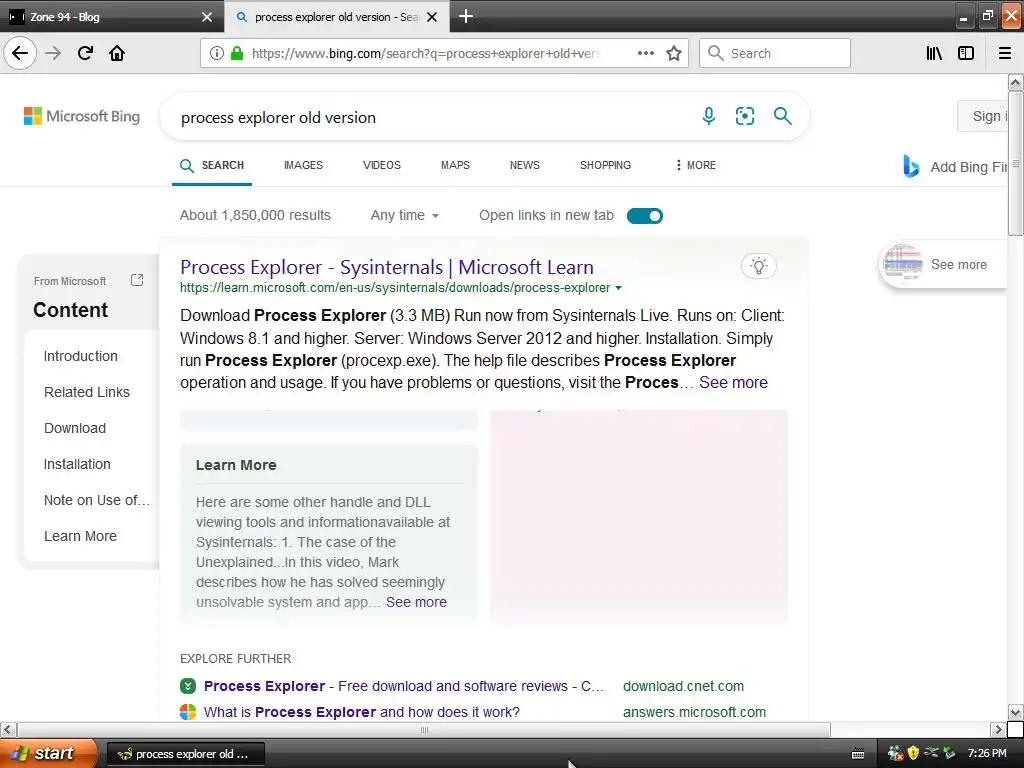Open the Firefox hamburger menu
Viewport: 1024px width, 768px height.
(1005, 53)
